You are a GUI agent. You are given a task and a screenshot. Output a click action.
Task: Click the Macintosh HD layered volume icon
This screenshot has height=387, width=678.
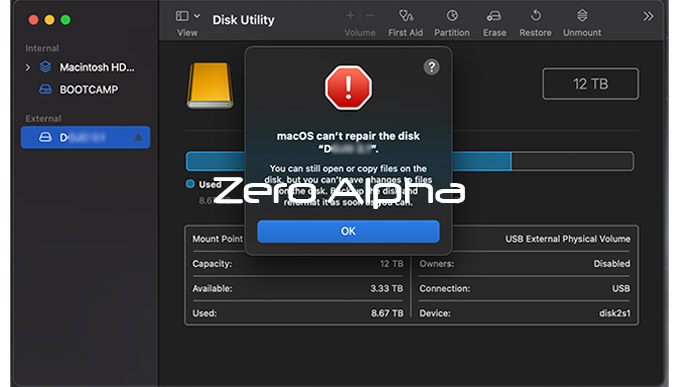click(45, 67)
